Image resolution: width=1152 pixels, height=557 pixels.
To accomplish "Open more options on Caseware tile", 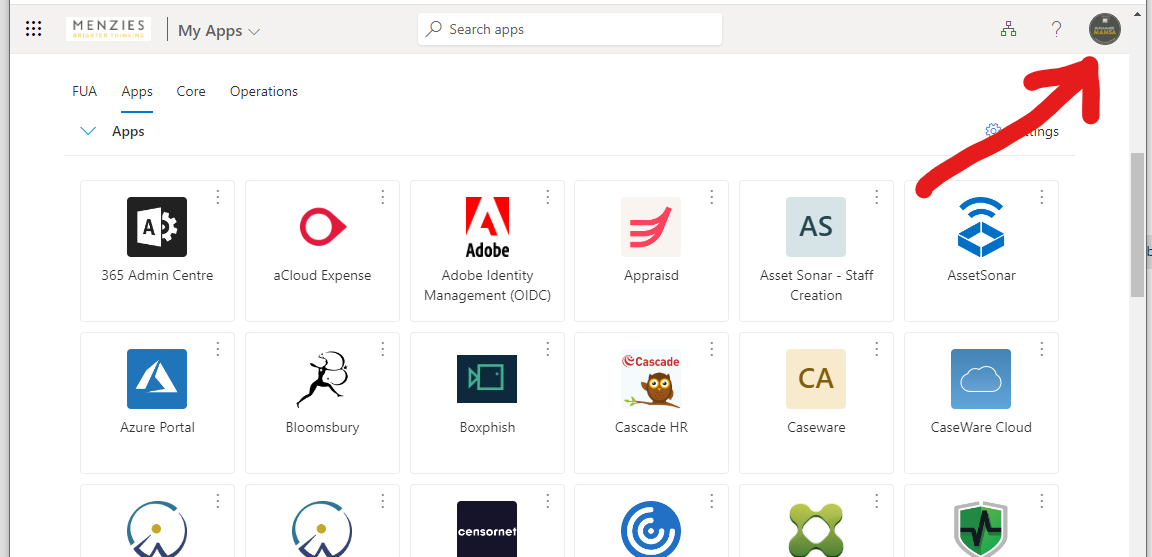I will (x=877, y=349).
